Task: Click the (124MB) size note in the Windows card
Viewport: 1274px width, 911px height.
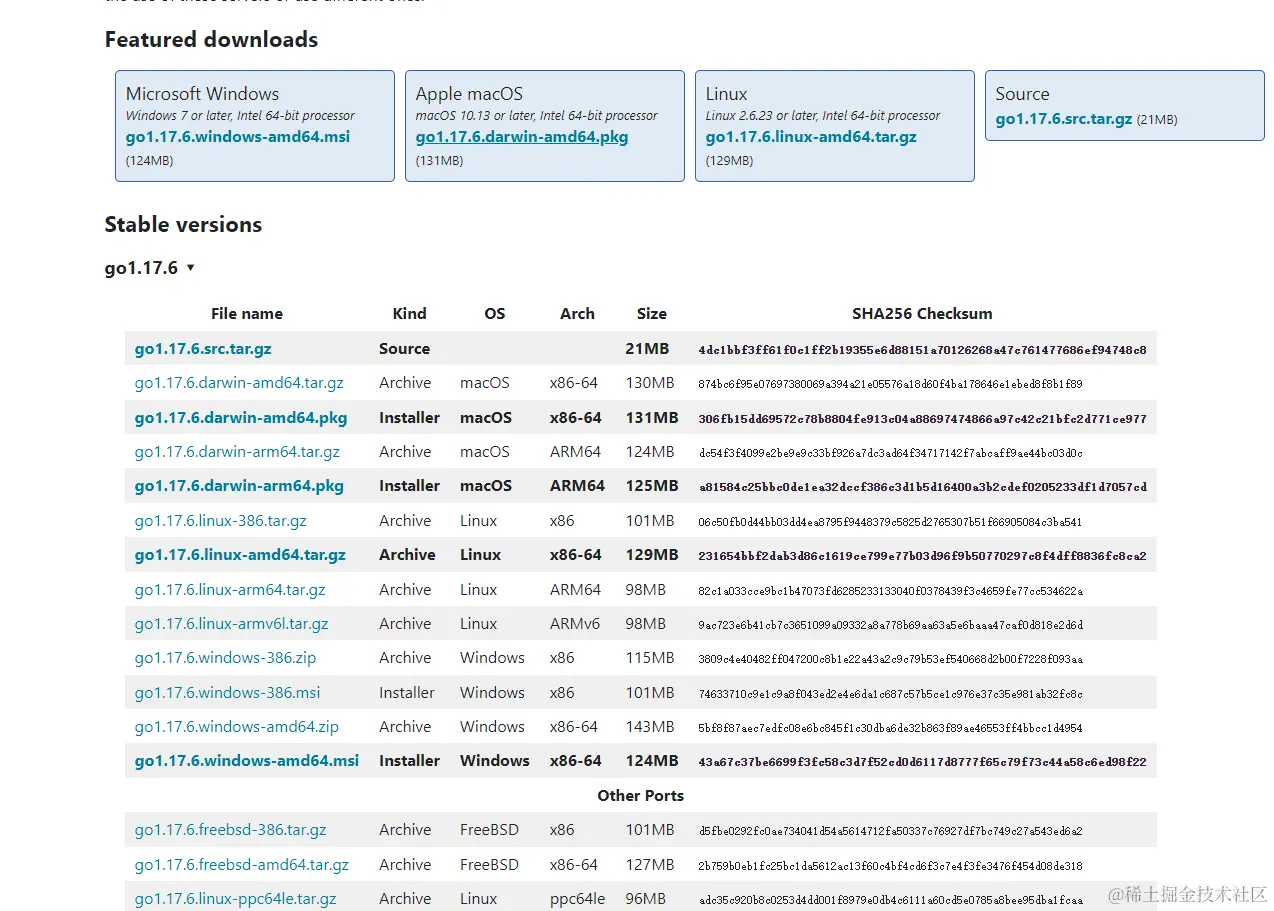Action: click(x=149, y=160)
